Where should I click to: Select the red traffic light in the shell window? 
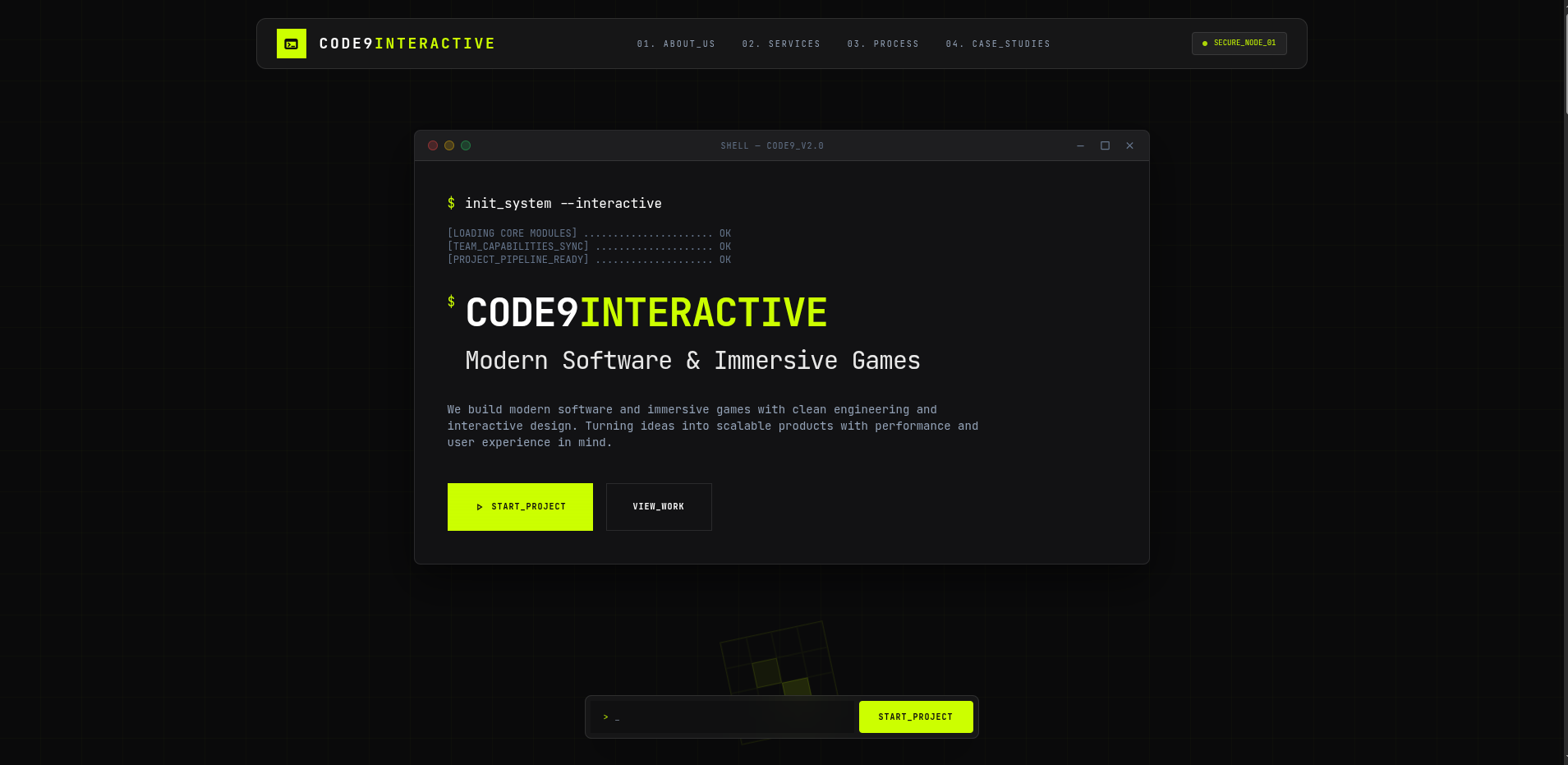click(434, 145)
